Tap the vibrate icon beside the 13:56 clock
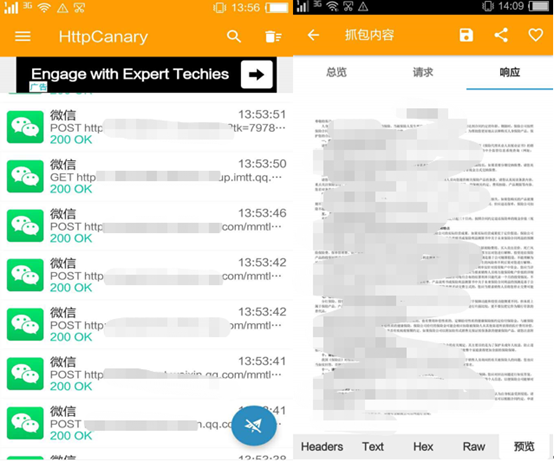Screen dimensions: 554x462 219,7
